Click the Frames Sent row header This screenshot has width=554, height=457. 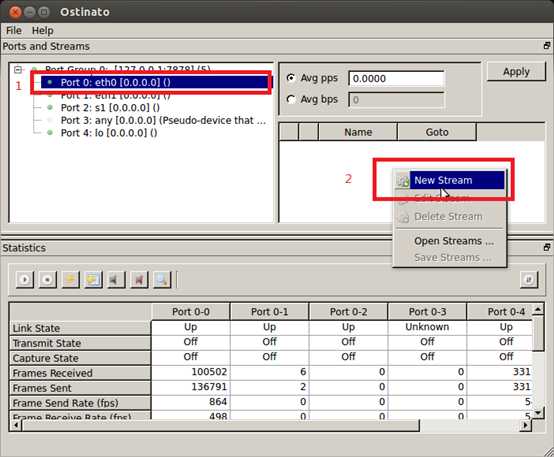click(x=80, y=388)
